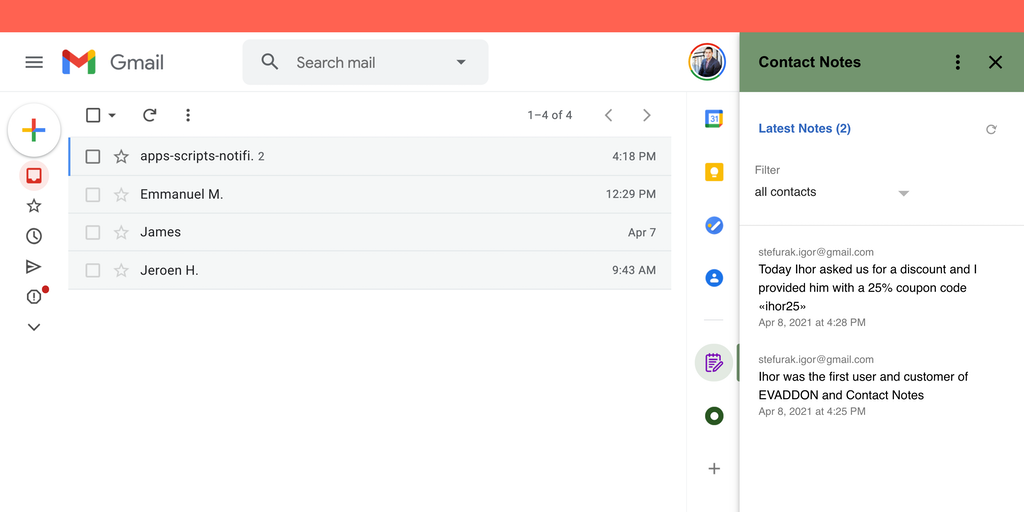This screenshot has height=512, width=1024.
Task: Open Contact Notes three-dot menu
Action: (x=957, y=62)
